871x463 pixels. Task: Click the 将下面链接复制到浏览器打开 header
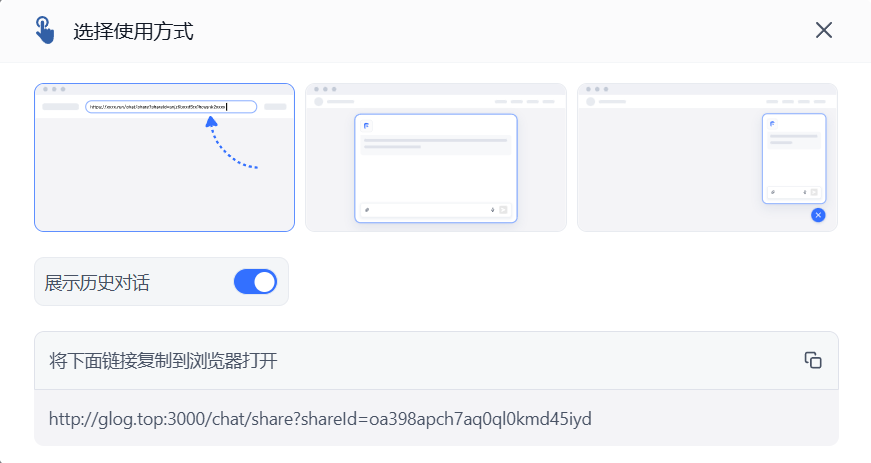tap(163, 361)
